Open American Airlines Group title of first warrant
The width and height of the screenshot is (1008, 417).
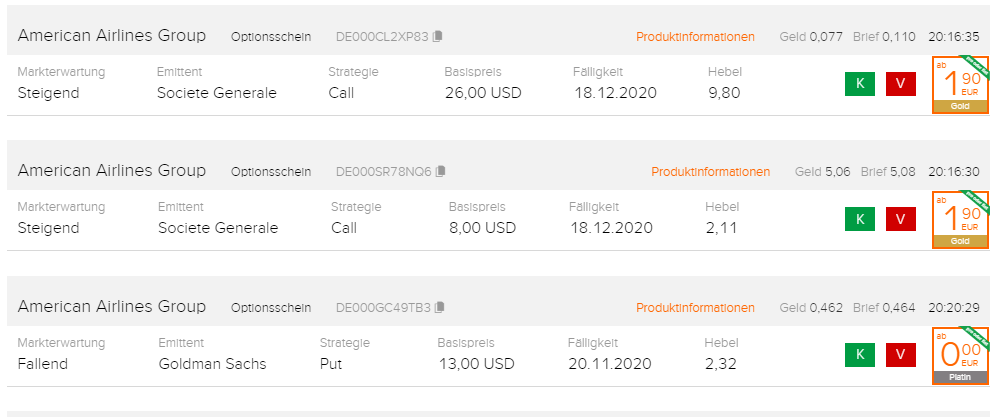[x=112, y=36]
